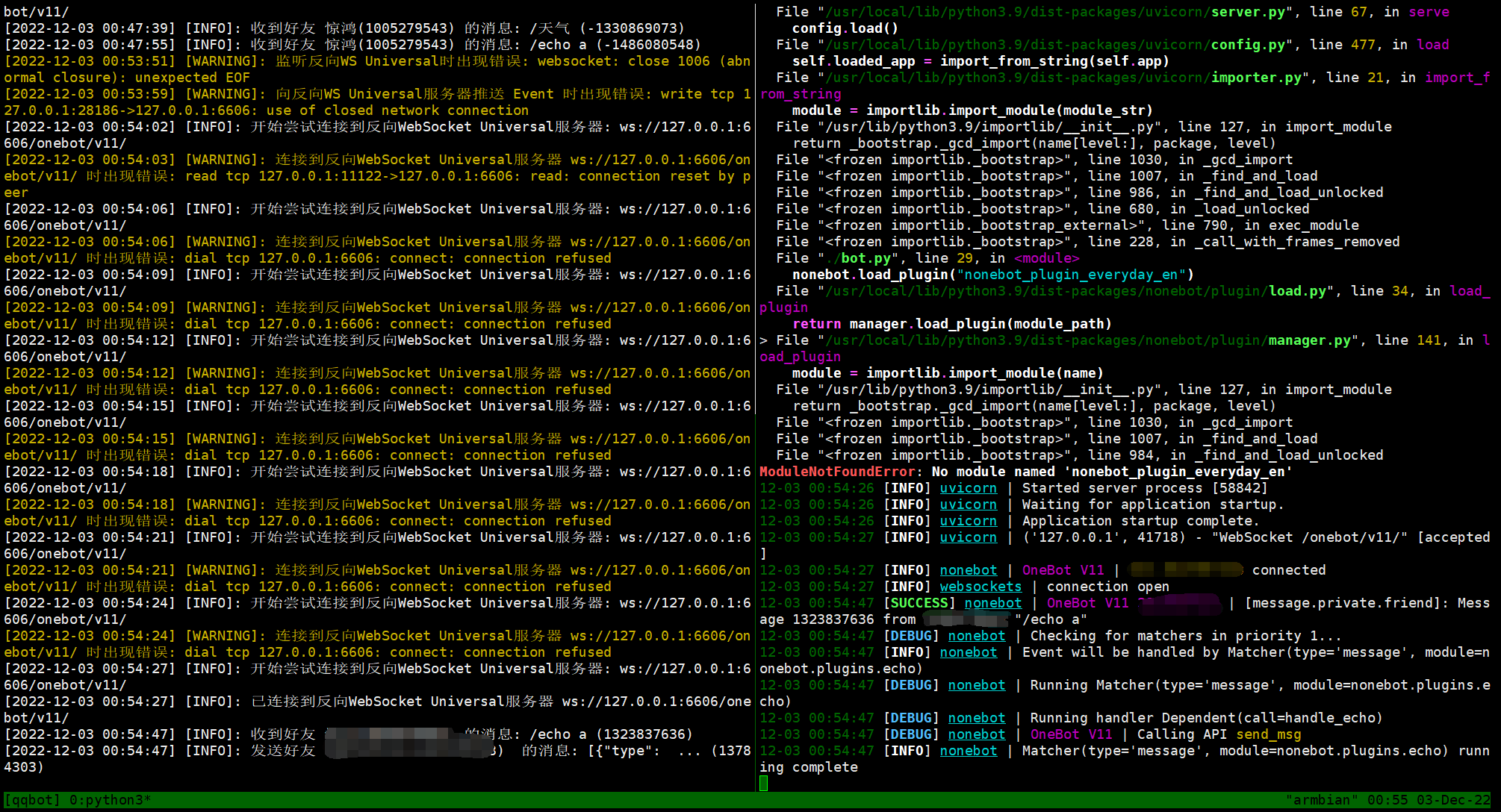This screenshot has height=812, width=1501.
Task: Click the /天气 (-1330869073) message text
Action: point(607,28)
